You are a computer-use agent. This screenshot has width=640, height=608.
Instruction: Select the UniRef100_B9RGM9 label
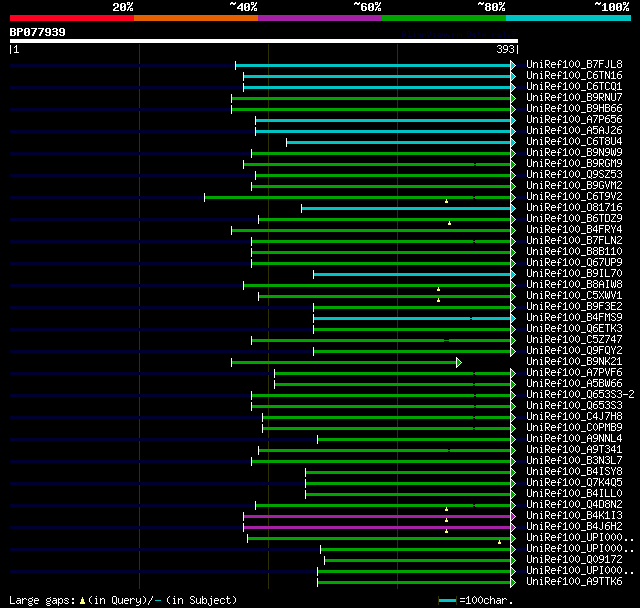574,164
